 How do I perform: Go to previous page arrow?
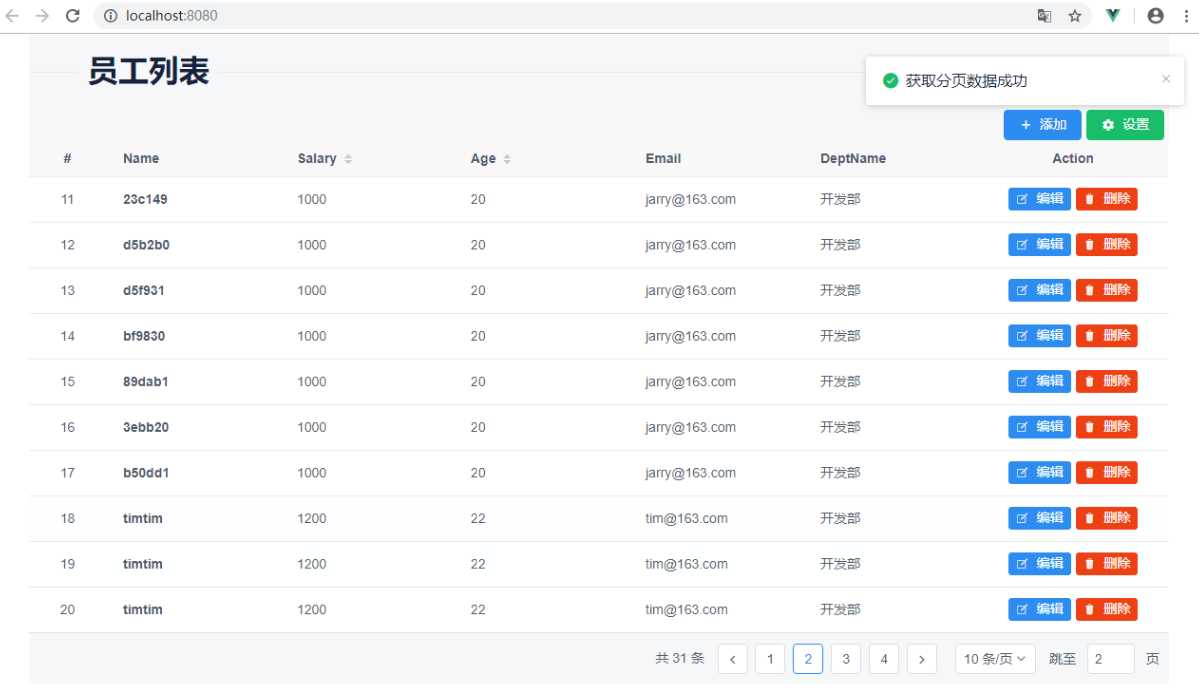[733, 659]
